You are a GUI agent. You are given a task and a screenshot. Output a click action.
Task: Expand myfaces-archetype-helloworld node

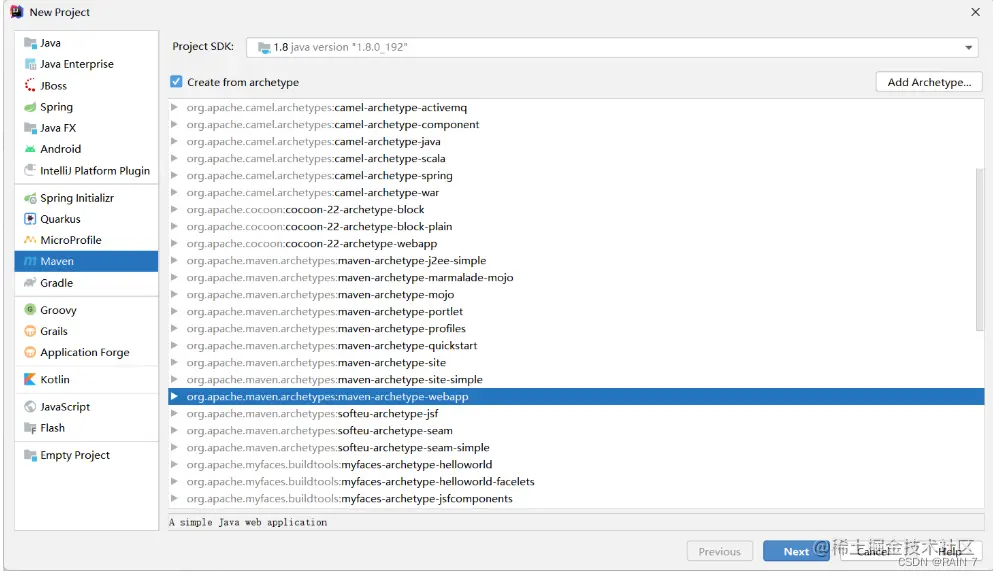174,465
